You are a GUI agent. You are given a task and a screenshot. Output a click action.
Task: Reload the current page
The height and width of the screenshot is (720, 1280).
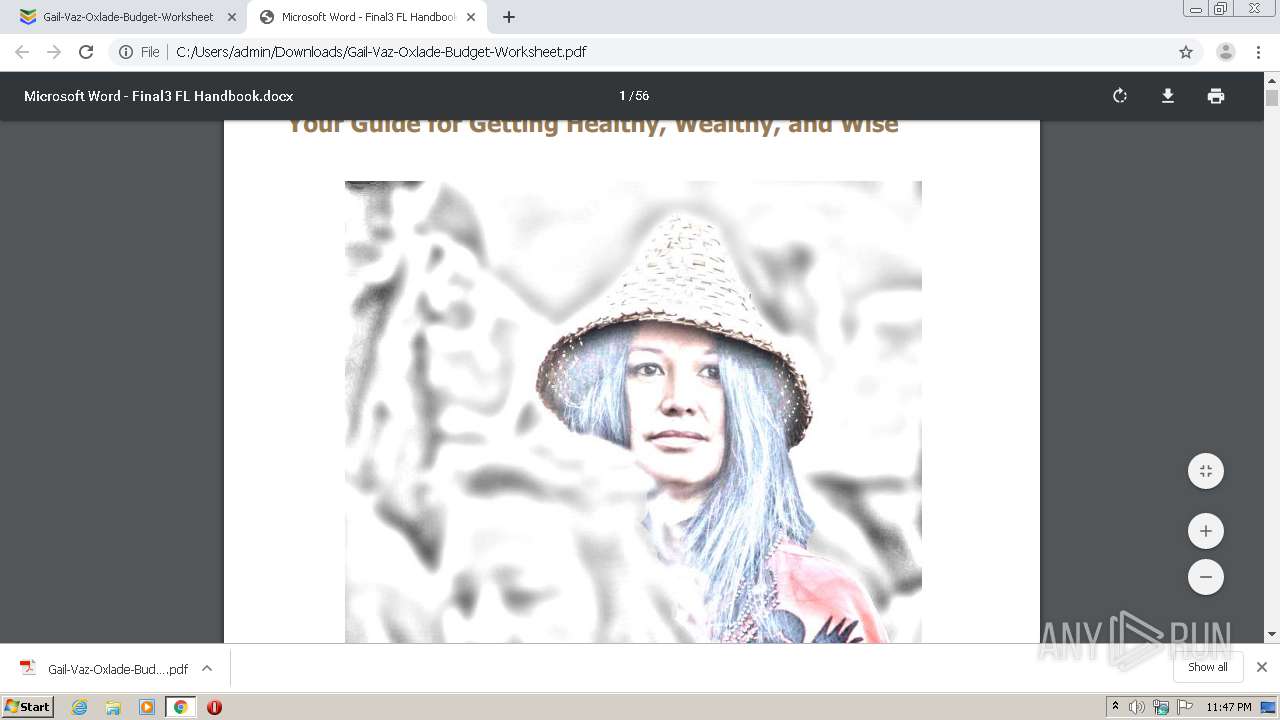pos(86,52)
